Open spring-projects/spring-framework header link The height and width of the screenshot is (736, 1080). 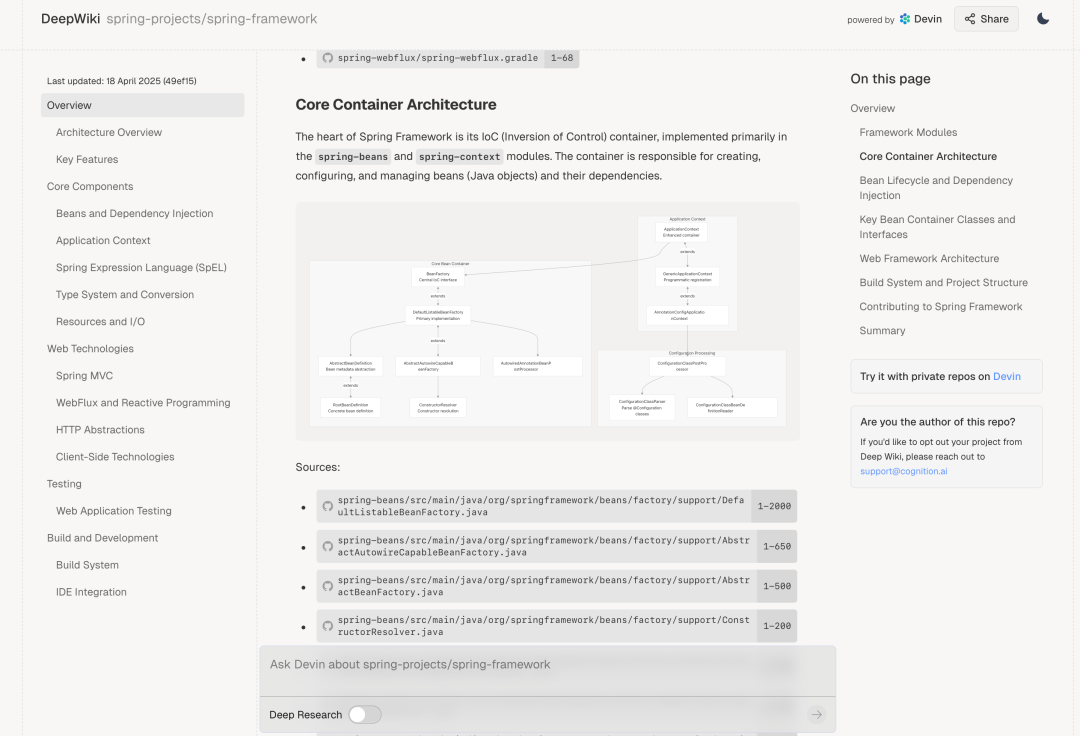click(211, 19)
